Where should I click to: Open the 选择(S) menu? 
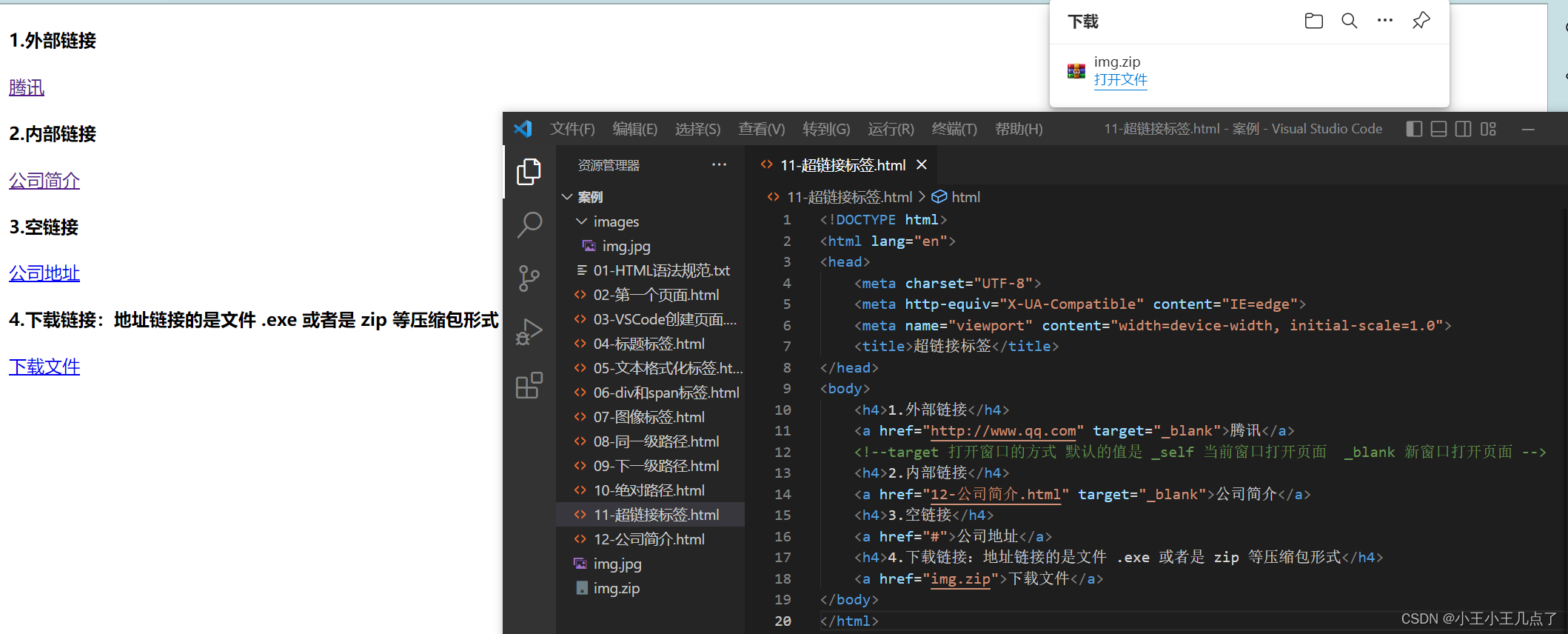coord(697,129)
